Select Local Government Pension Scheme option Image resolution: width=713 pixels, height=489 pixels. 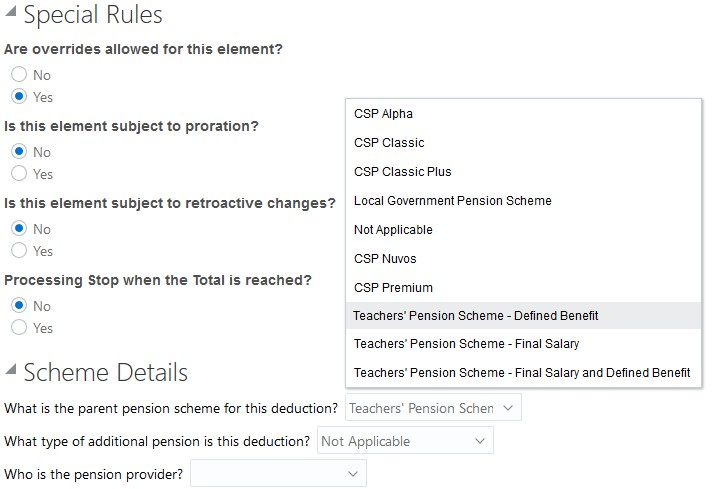(x=452, y=201)
